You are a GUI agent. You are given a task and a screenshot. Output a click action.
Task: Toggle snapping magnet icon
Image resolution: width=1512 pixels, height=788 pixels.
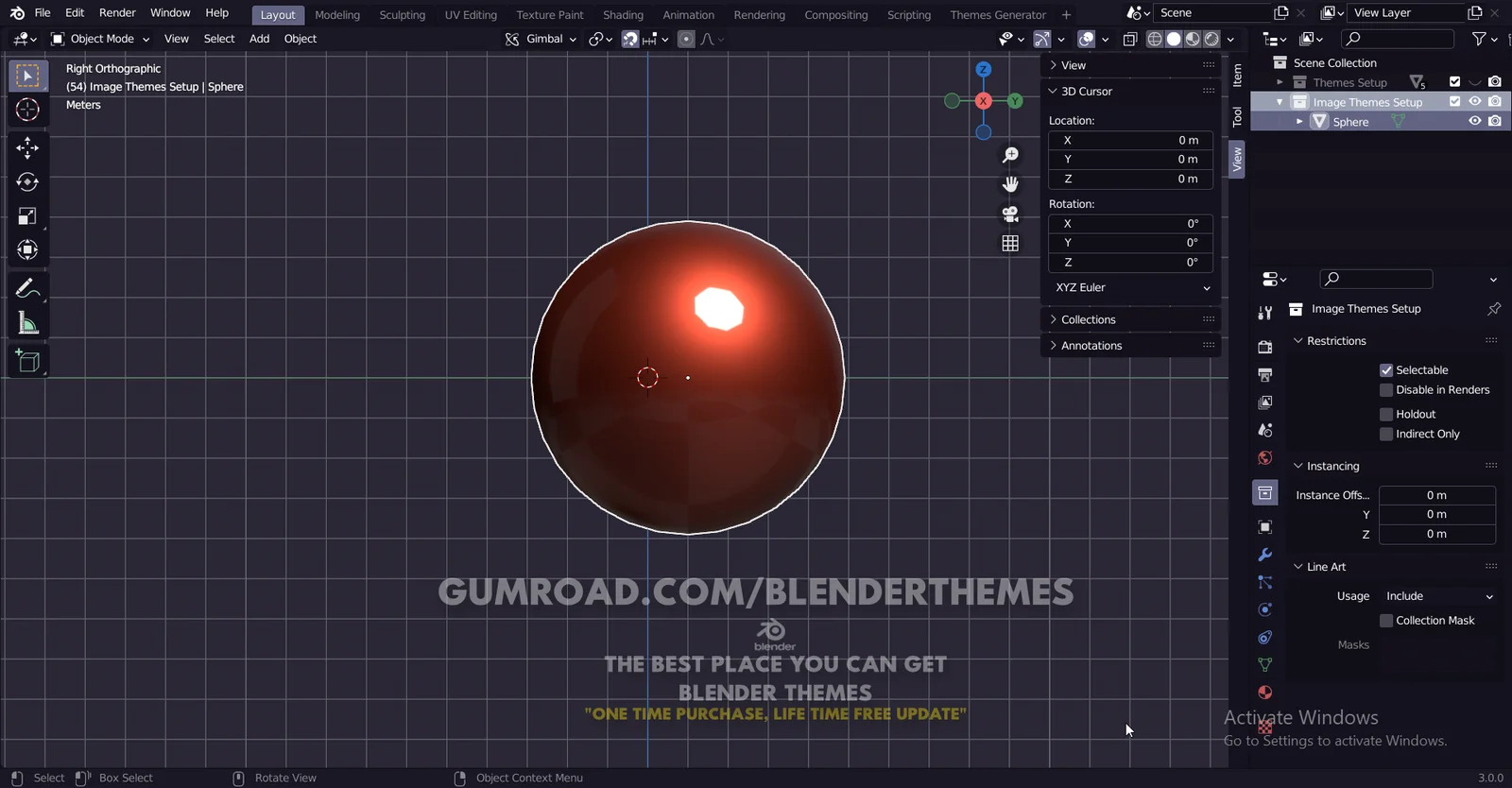click(629, 40)
